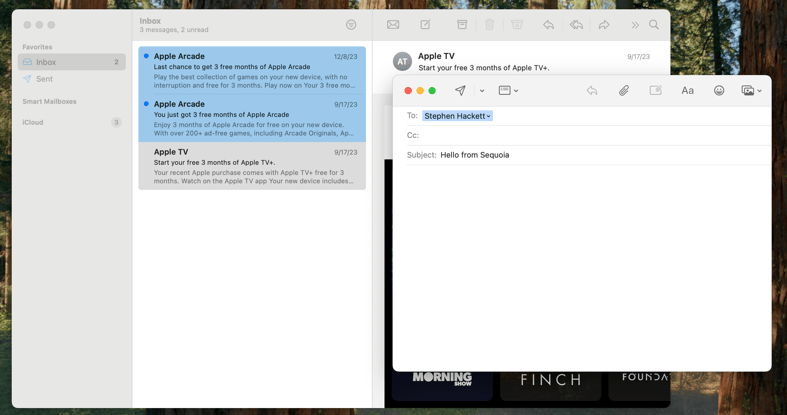Select Sent mailbox in sidebar
Viewport: 787px width, 415px height.
[x=72, y=79]
